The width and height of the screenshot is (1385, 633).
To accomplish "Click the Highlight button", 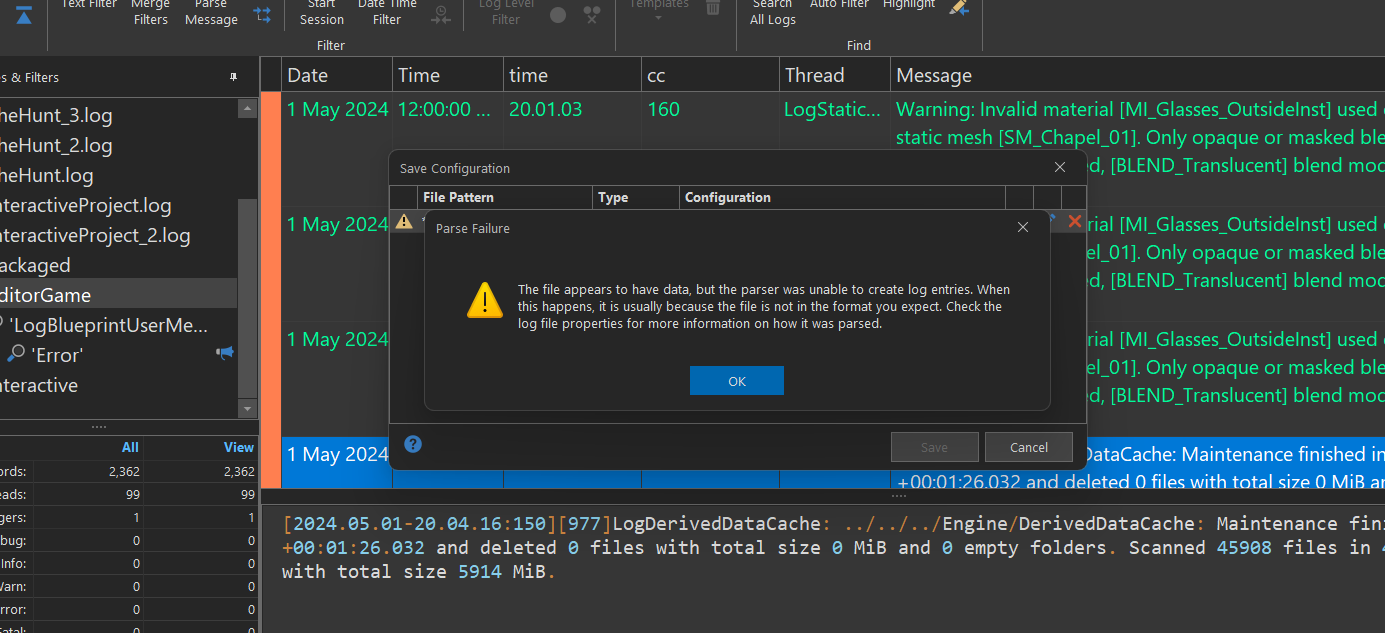I will pyautogui.click(x=909, y=4).
